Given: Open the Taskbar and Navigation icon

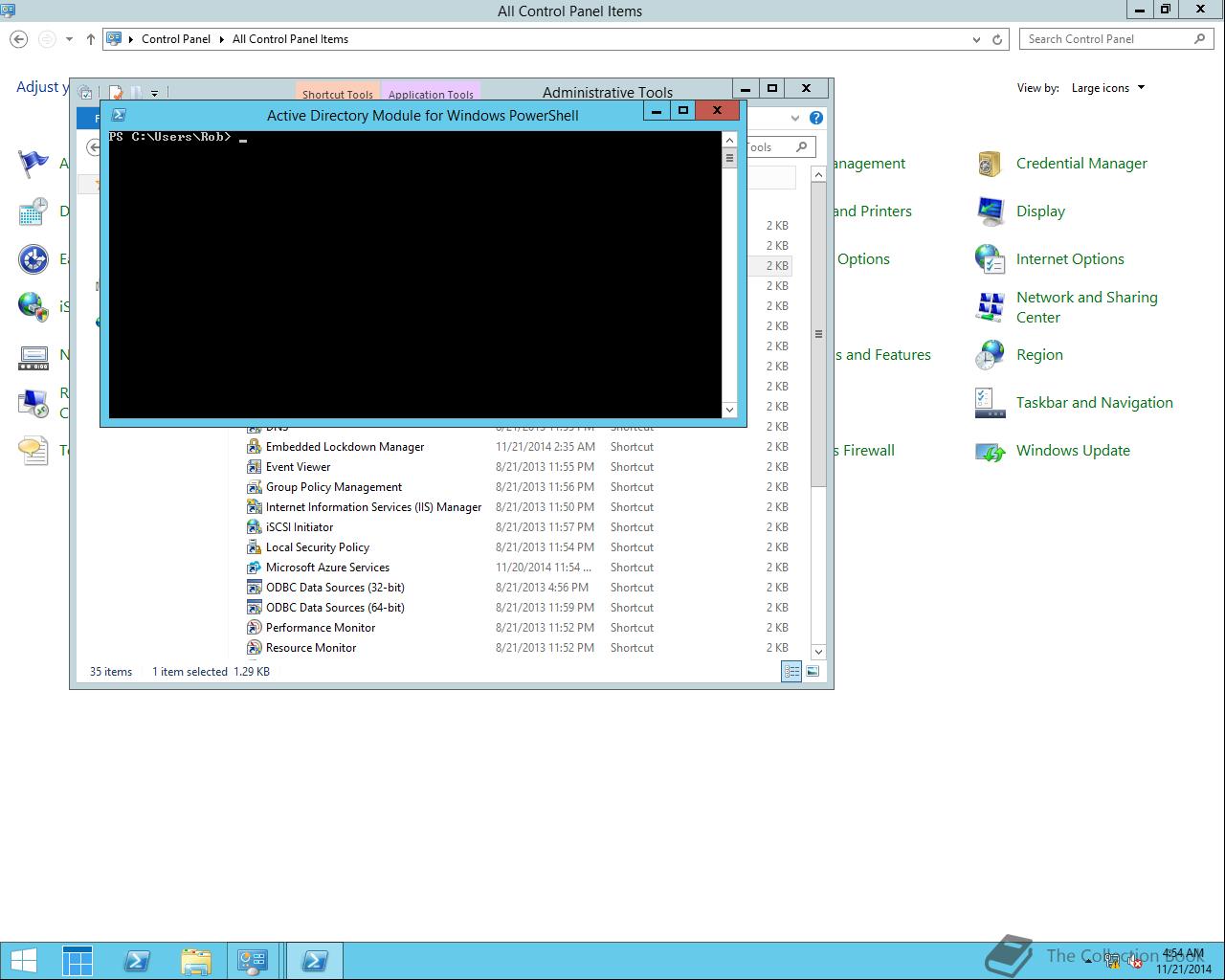Looking at the screenshot, I should [x=990, y=403].
